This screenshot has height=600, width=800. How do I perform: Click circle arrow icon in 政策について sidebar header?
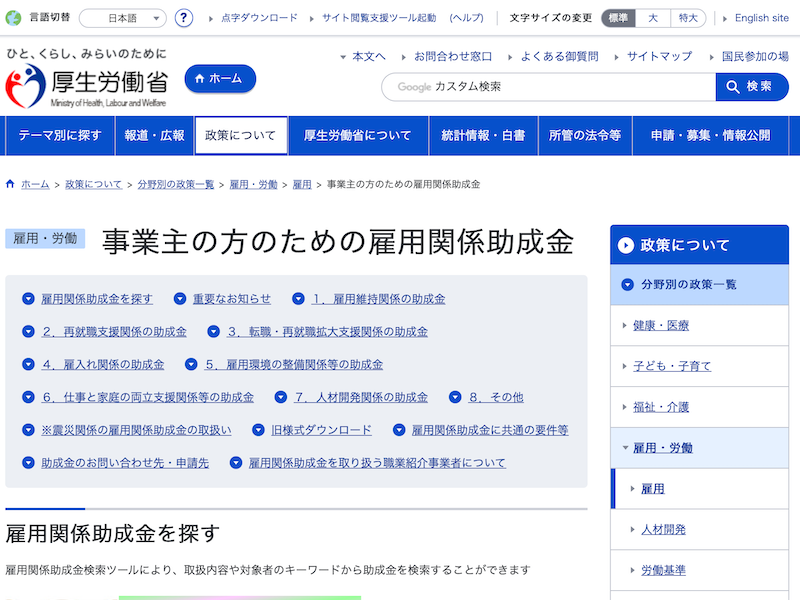[626, 245]
